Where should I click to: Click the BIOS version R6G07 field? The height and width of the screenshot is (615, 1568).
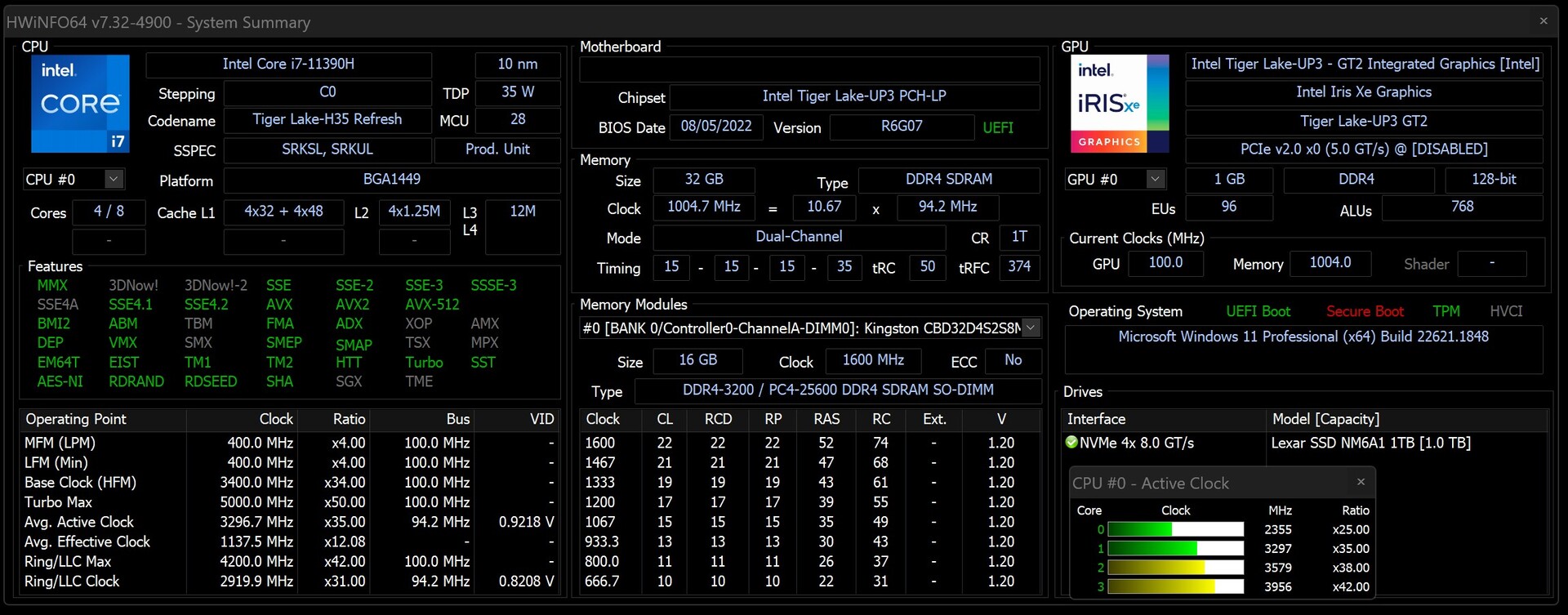[x=902, y=127]
